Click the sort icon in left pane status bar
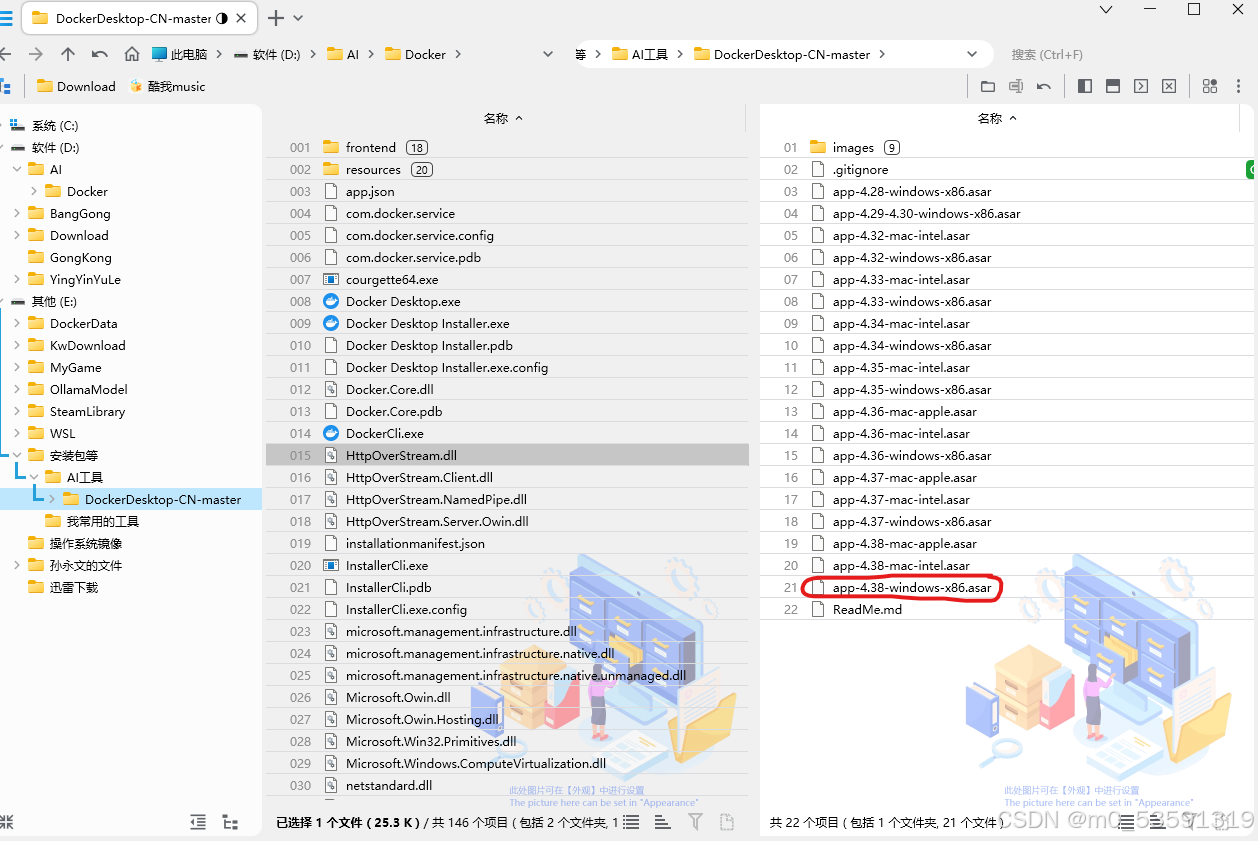 [662, 822]
